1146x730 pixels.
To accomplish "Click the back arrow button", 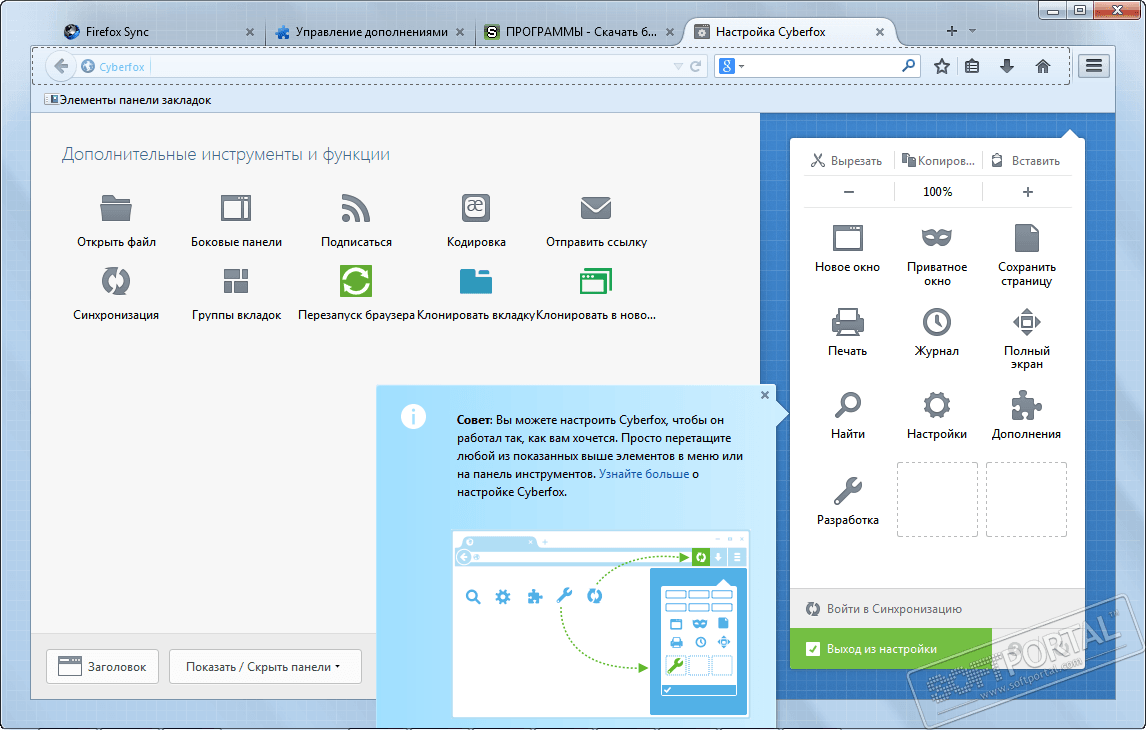I will pos(61,66).
